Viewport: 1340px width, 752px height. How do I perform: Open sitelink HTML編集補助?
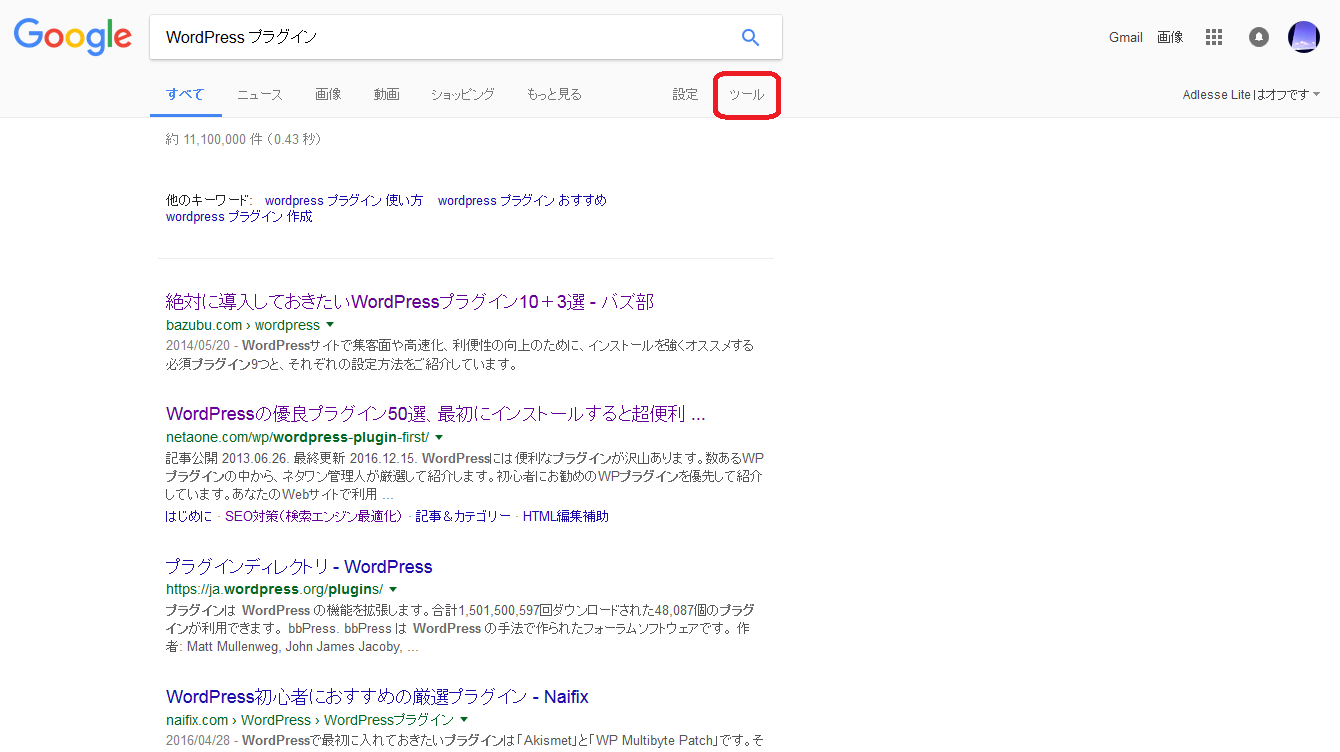coord(566,517)
